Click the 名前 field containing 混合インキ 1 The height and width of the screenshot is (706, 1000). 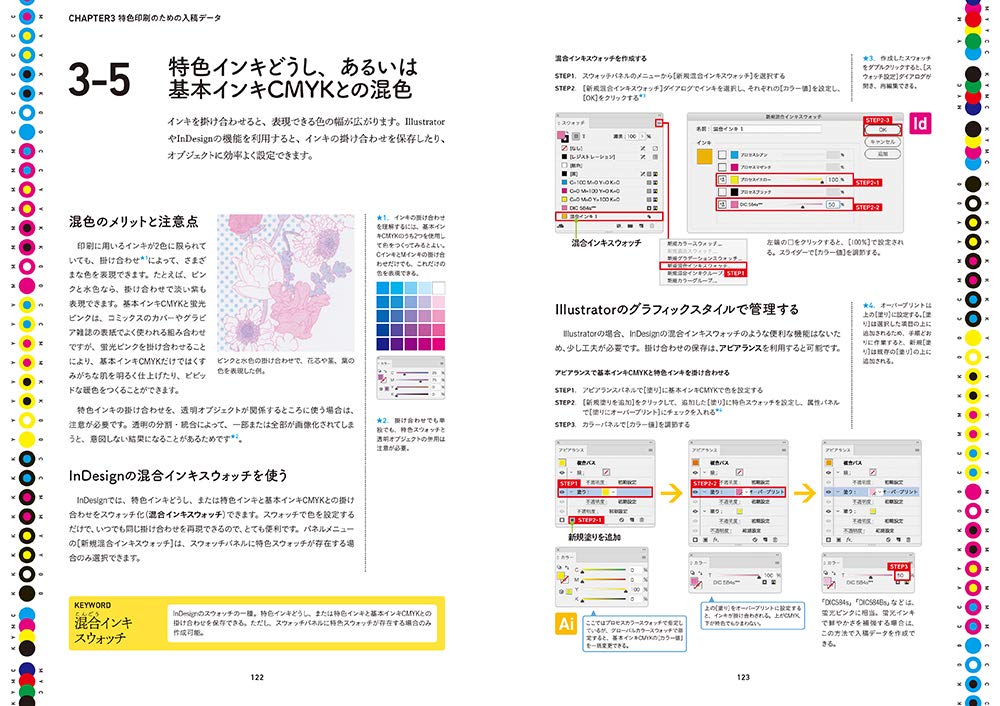[767, 129]
